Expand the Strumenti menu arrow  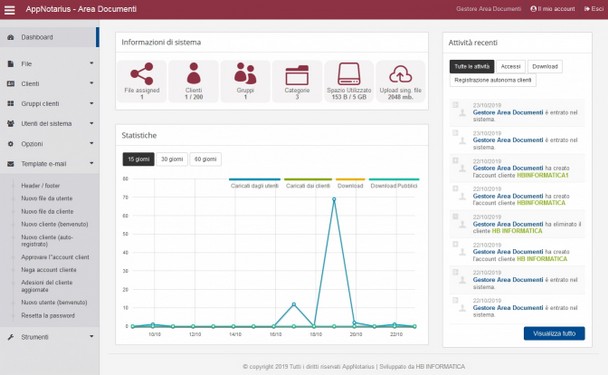[92, 336]
